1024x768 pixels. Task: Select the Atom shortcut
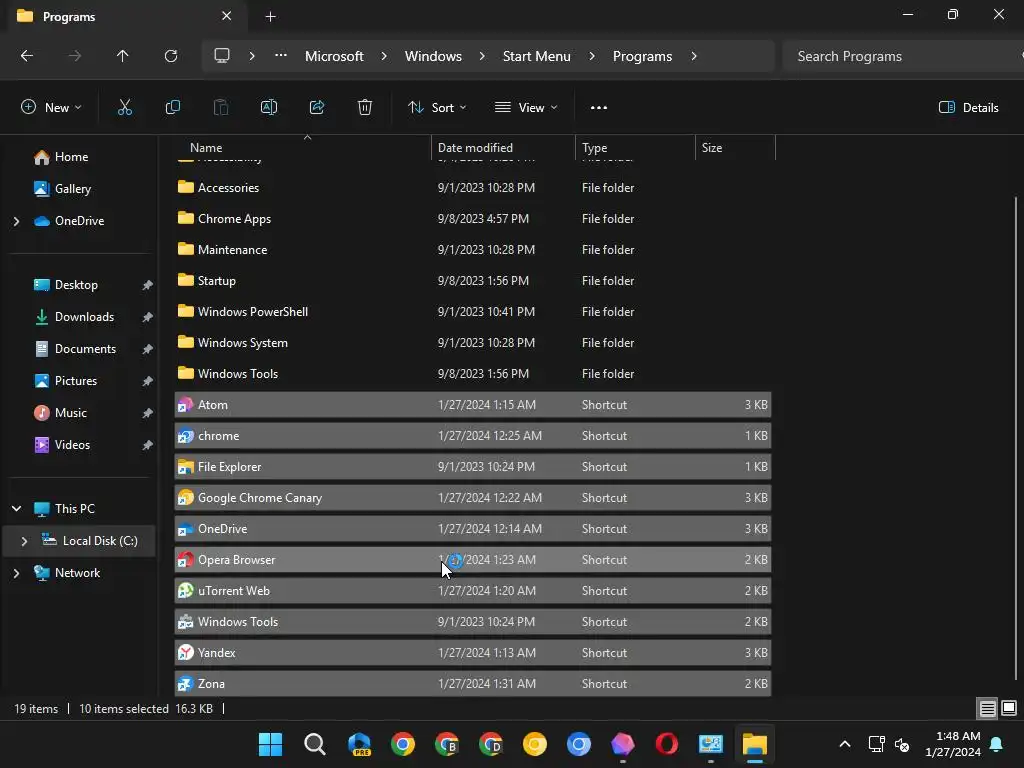(473, 405)
